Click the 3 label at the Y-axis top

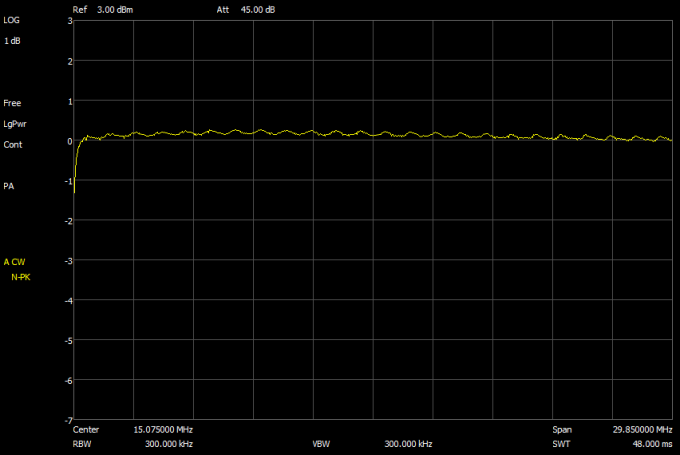click(x=69, y=21)
